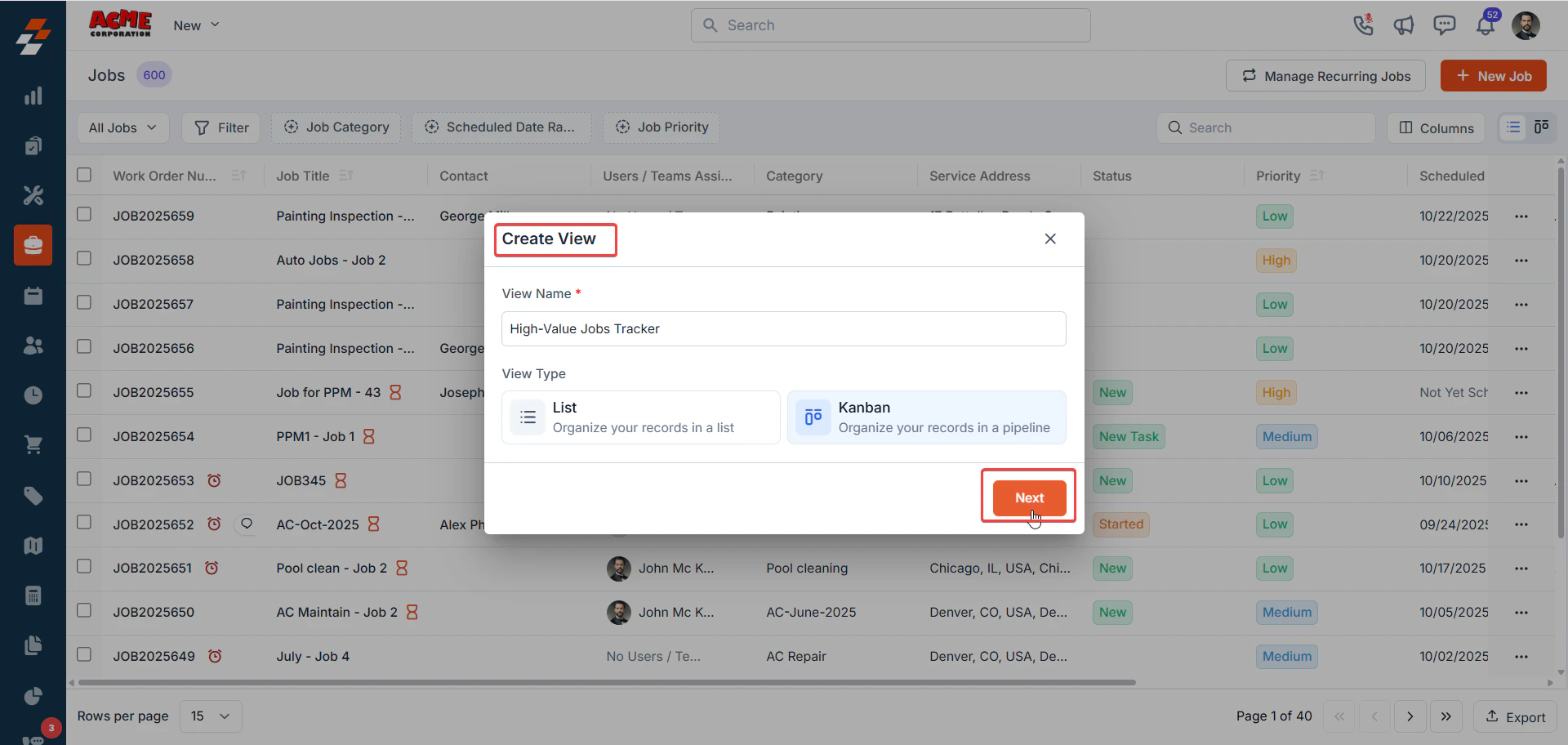Click the New Job button

coord(1493,76)
